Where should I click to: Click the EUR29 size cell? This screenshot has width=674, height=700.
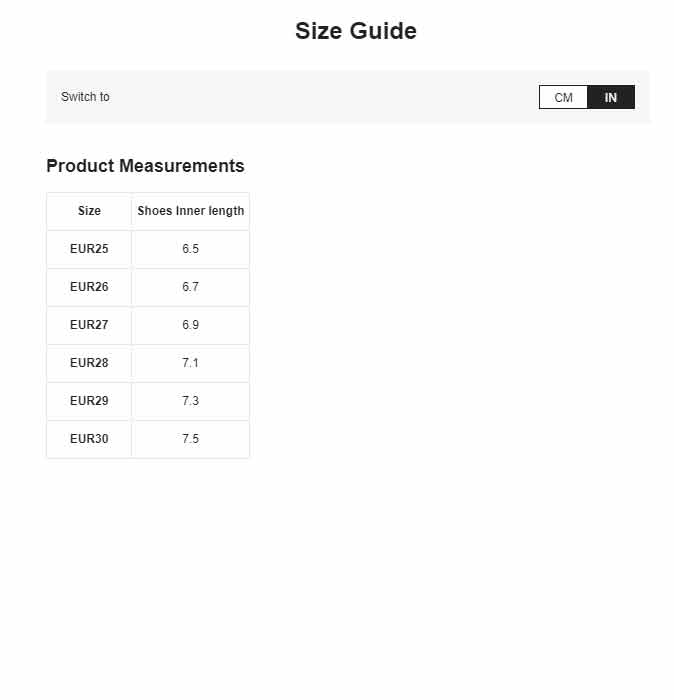[x=89, y=400]
